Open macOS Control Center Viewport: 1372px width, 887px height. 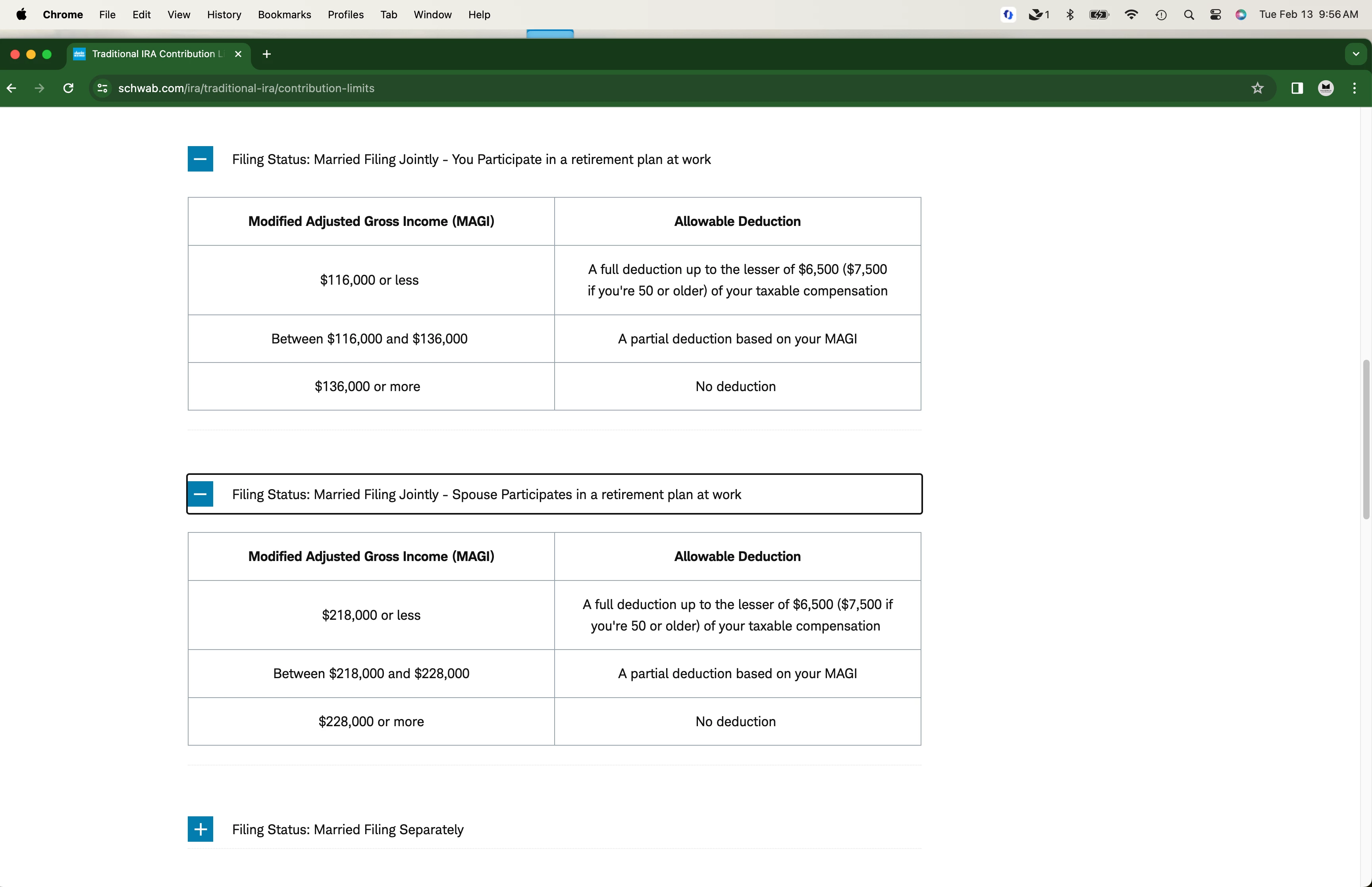[x=1216, y=15]
